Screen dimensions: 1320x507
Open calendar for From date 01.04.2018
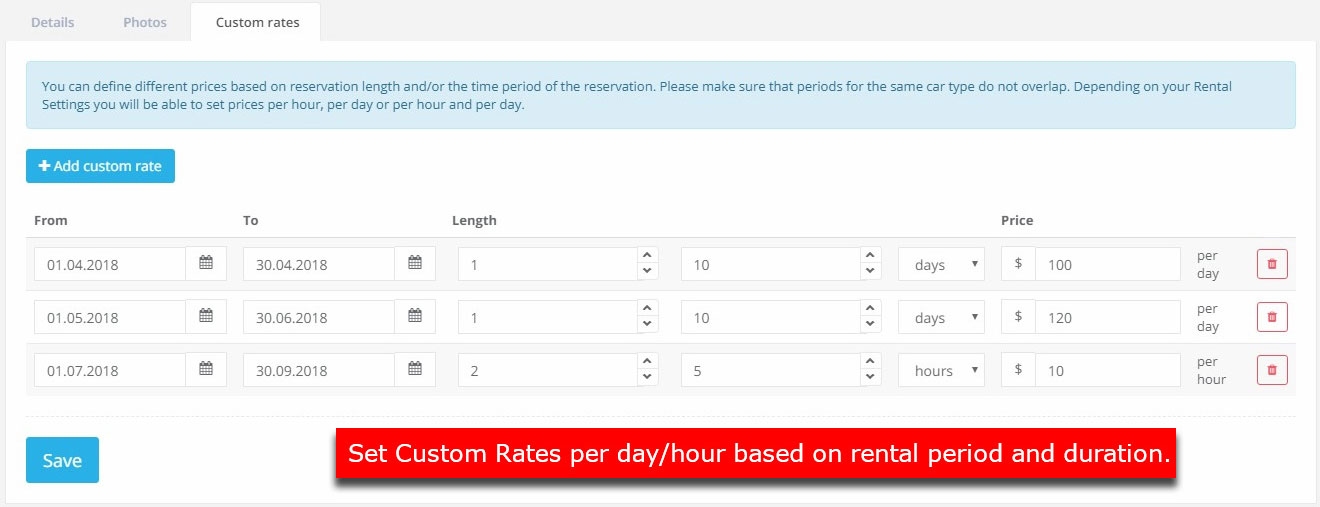pyautogui.click(x=206, y=264)
